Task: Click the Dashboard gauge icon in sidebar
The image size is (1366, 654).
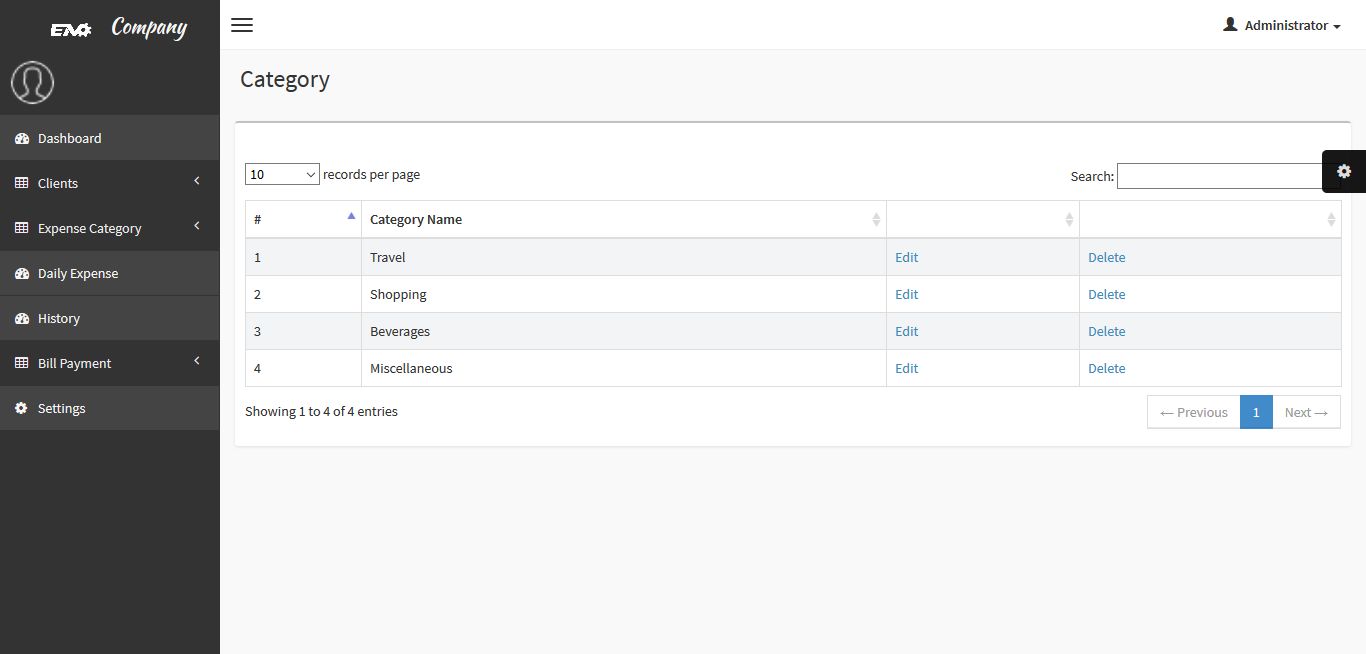Action: coord(22,138)
